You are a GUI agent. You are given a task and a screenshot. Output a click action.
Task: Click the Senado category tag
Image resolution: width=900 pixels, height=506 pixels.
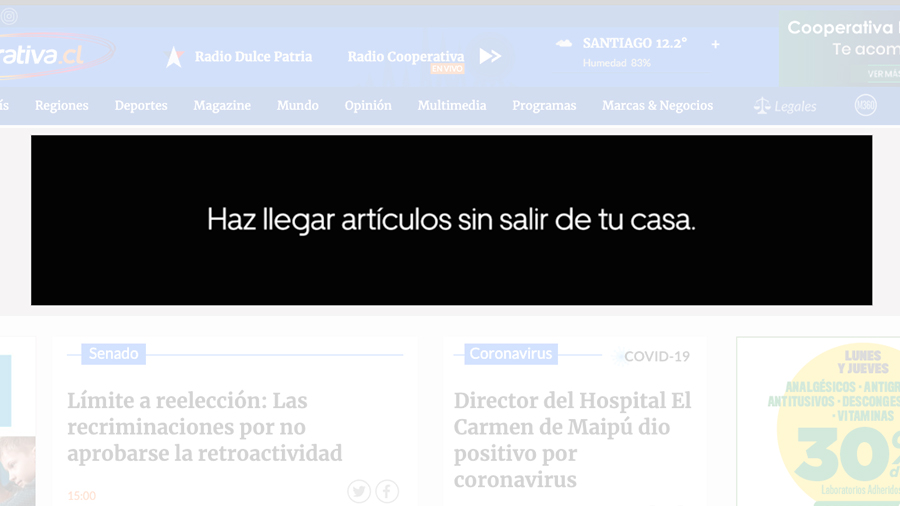pos(114,354)
